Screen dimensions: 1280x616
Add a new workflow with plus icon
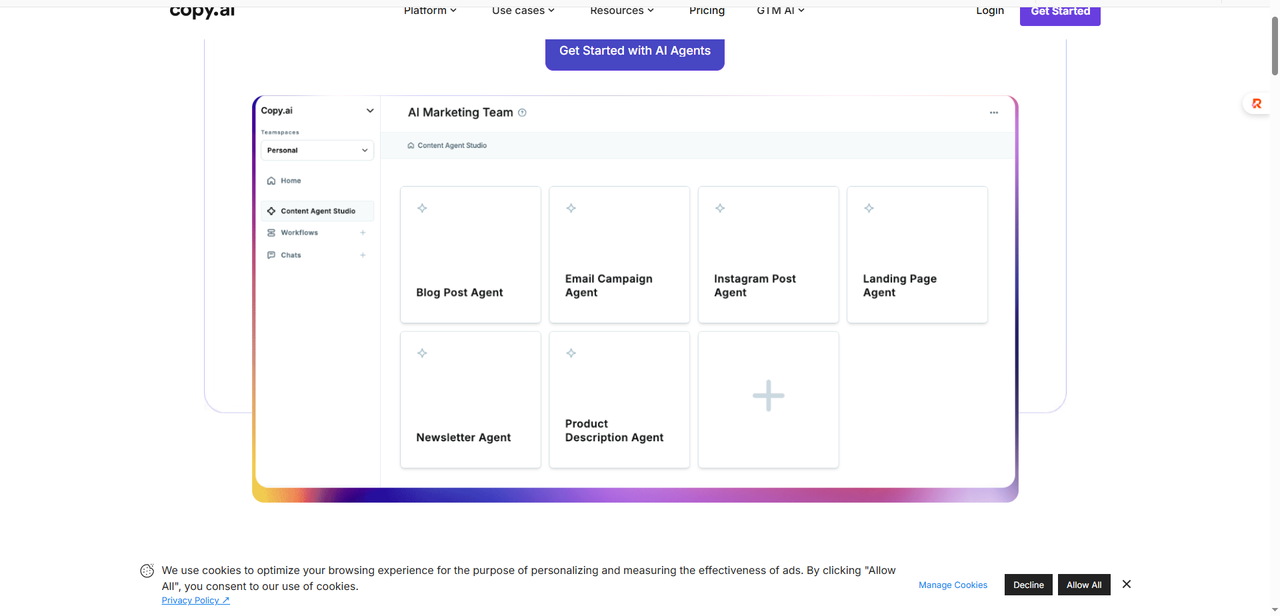[363, 233]
